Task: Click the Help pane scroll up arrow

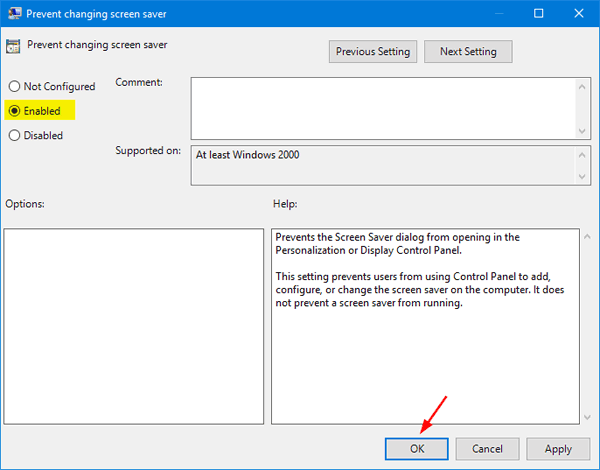Action: point(587,237)
